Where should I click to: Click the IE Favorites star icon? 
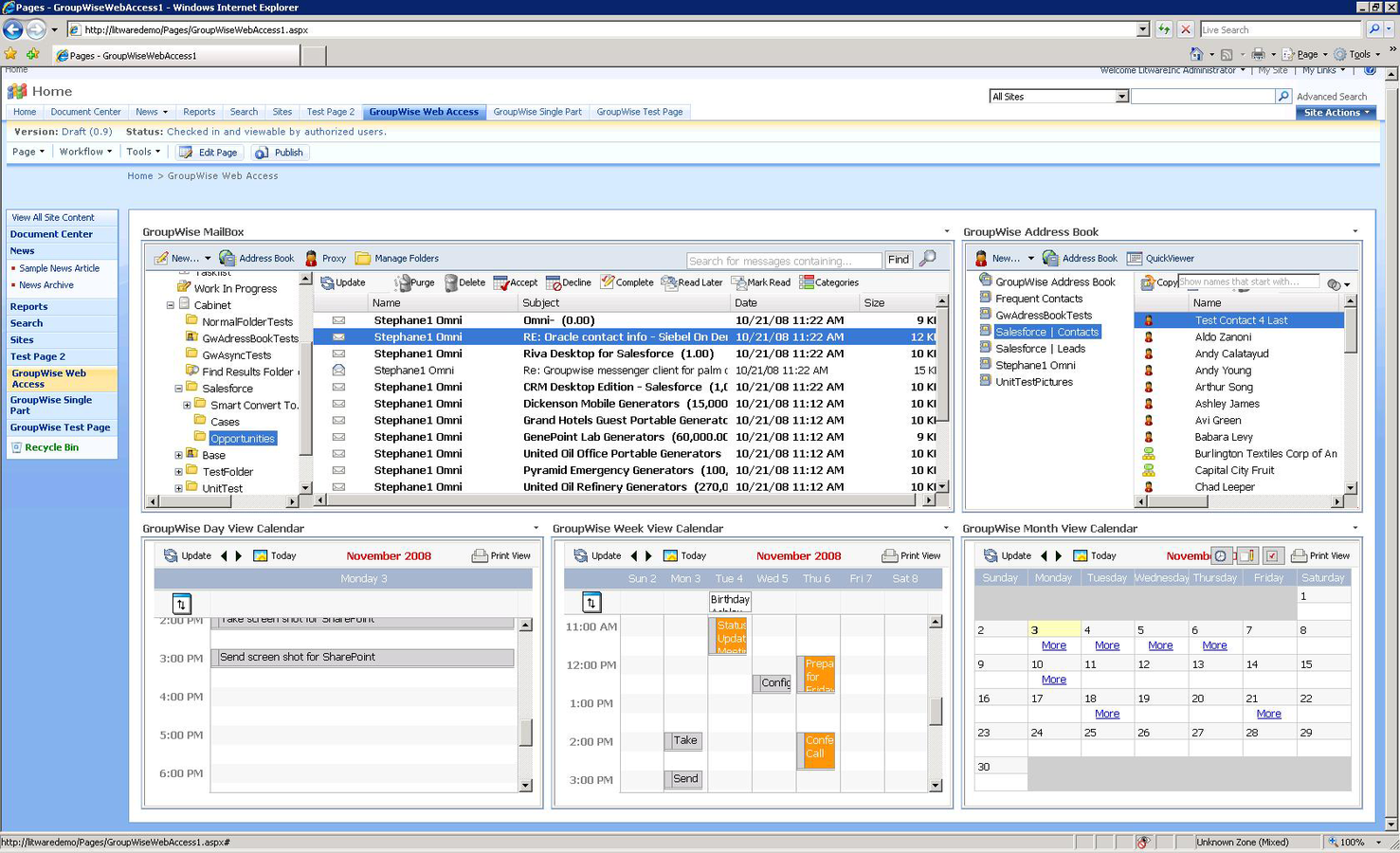pyautogui.click(x=10, y=54)
